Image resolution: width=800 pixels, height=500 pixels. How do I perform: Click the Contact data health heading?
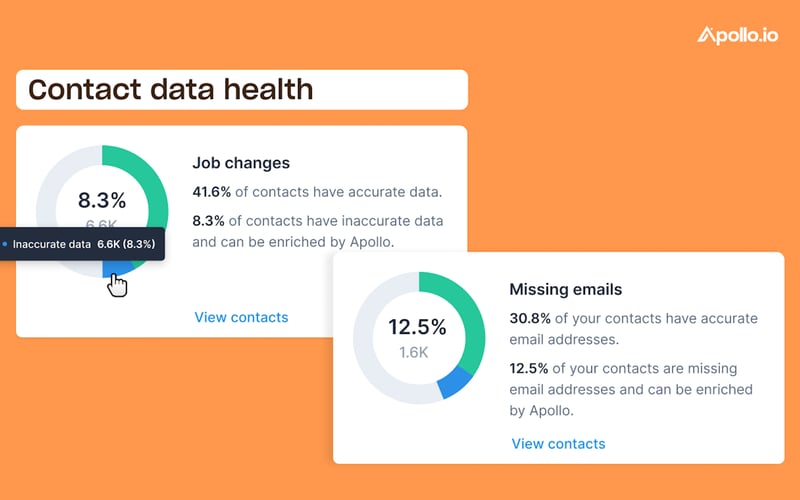(x=170, y=89)
